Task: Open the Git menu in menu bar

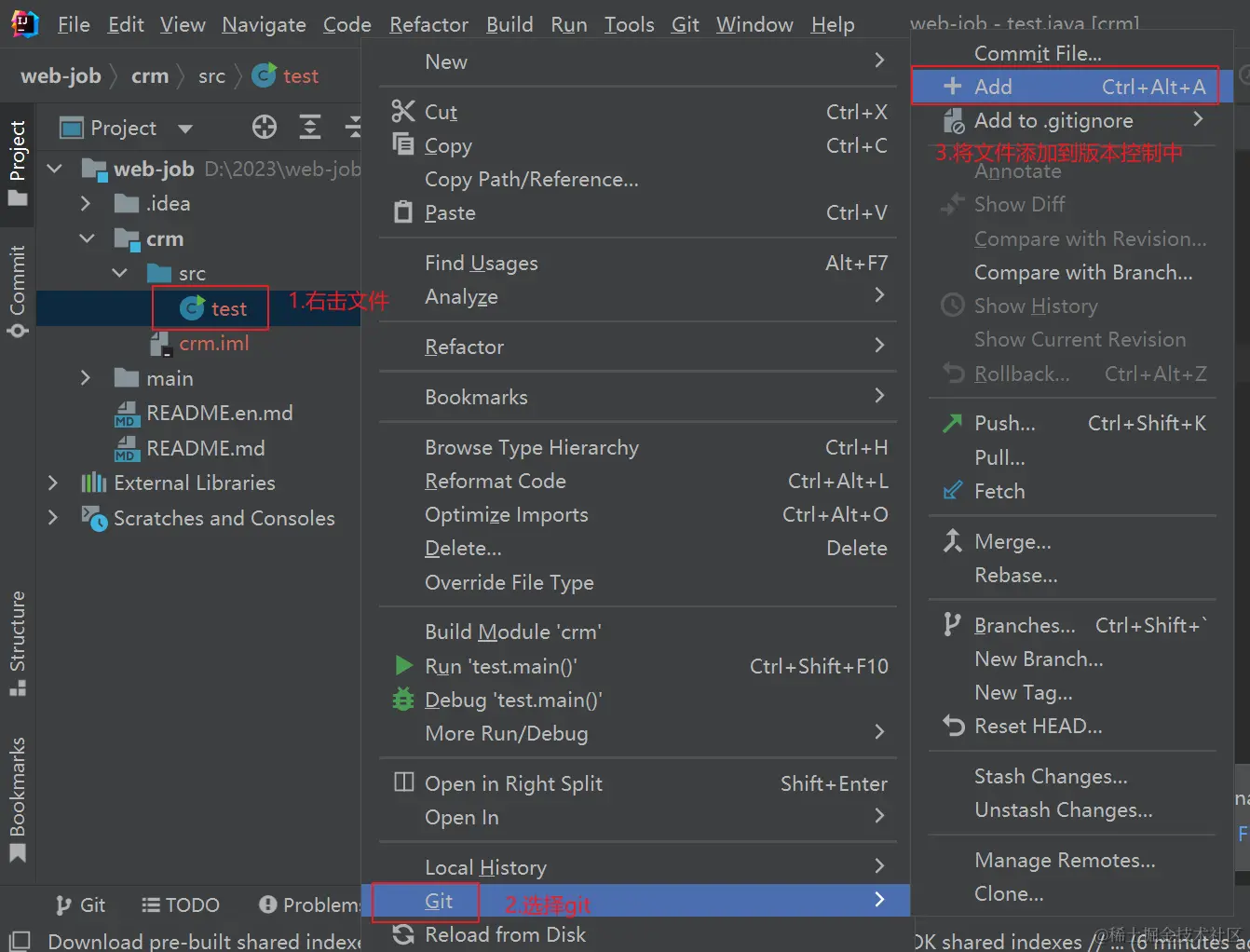Action: pos(685,24)
